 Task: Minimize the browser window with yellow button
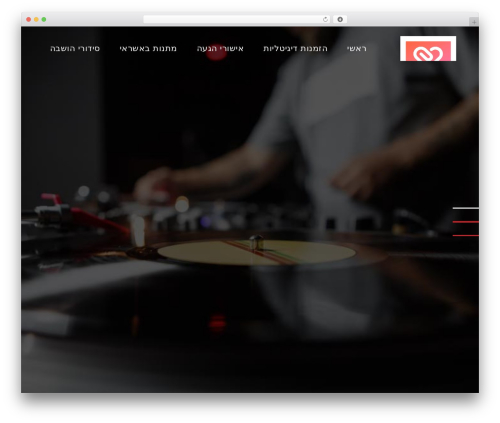[x=36, y=20]
